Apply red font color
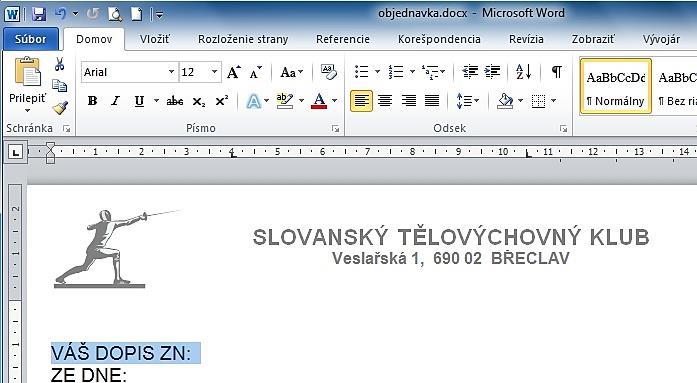 point(319,101)
